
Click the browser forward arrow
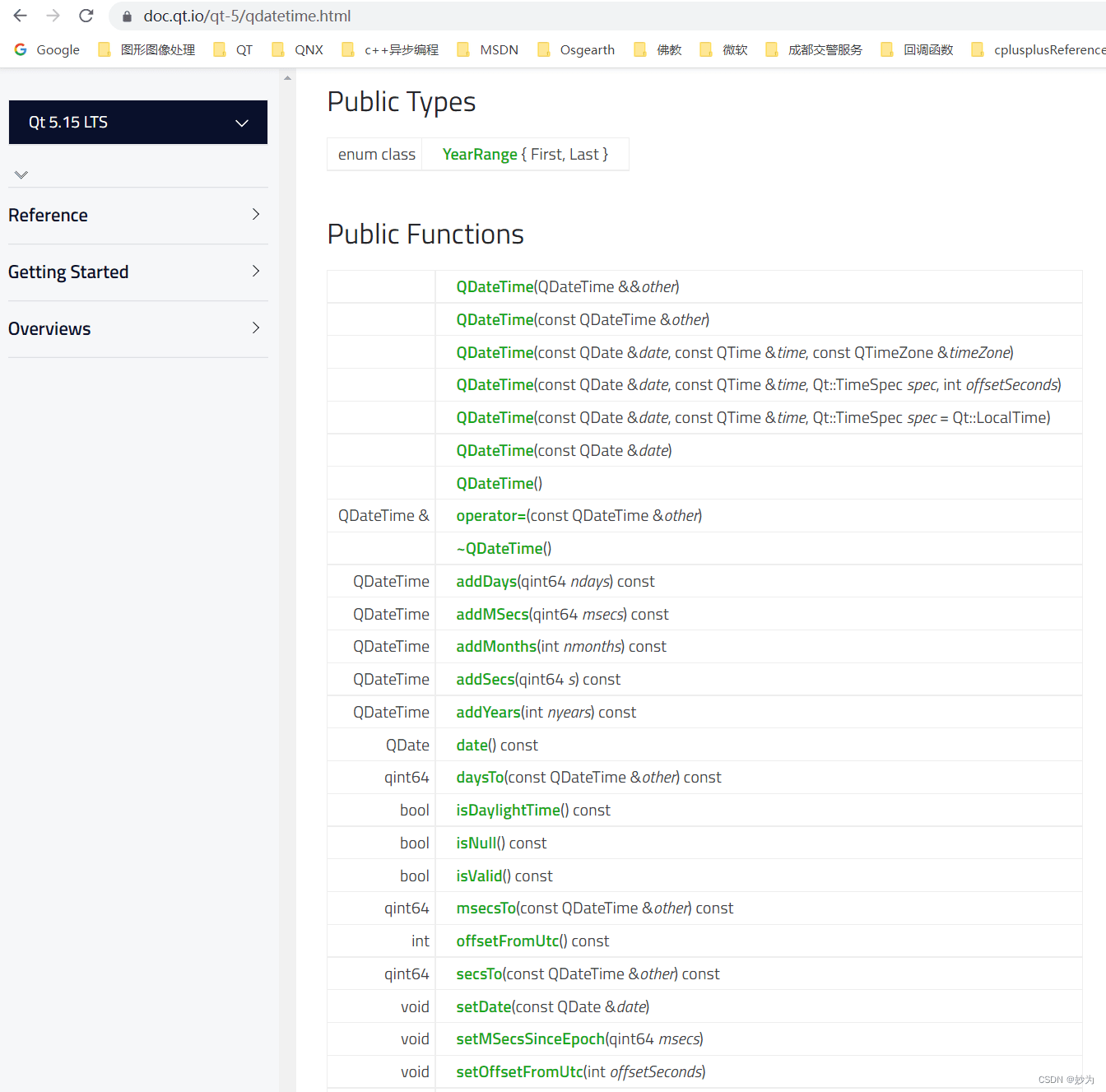click(x=53, y=16)
